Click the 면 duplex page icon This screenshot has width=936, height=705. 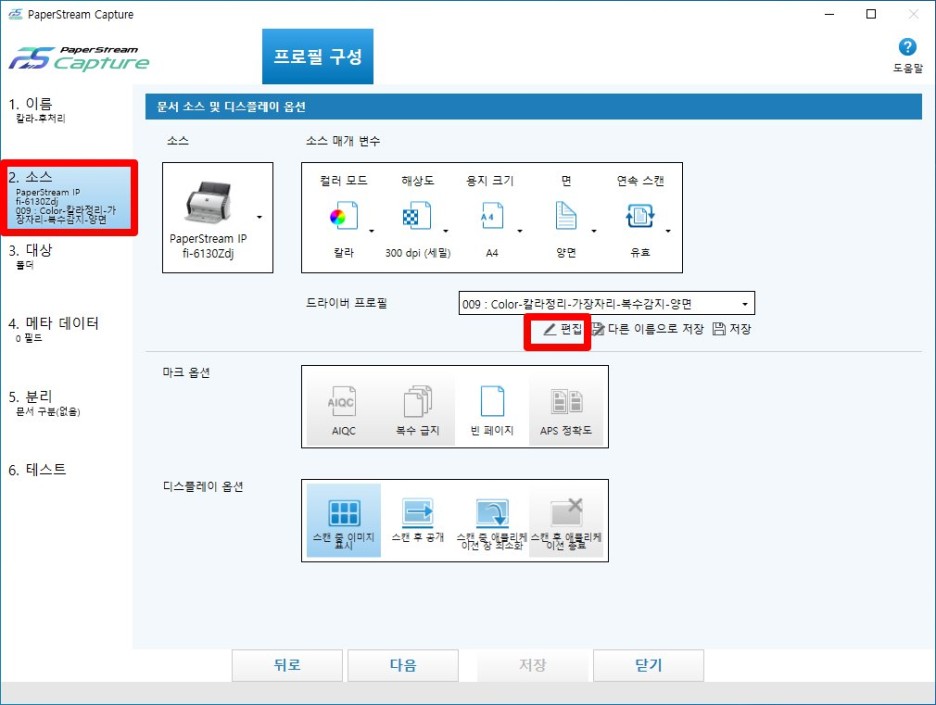click(x=566, y=215)
